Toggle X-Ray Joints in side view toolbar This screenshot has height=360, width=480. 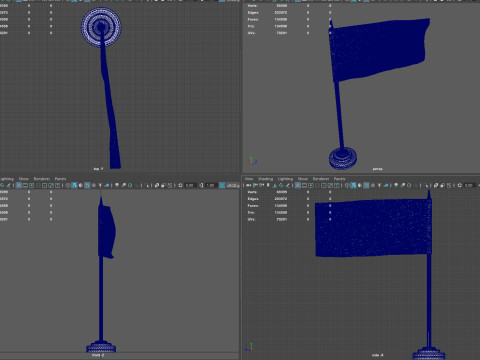click(449, 185)
